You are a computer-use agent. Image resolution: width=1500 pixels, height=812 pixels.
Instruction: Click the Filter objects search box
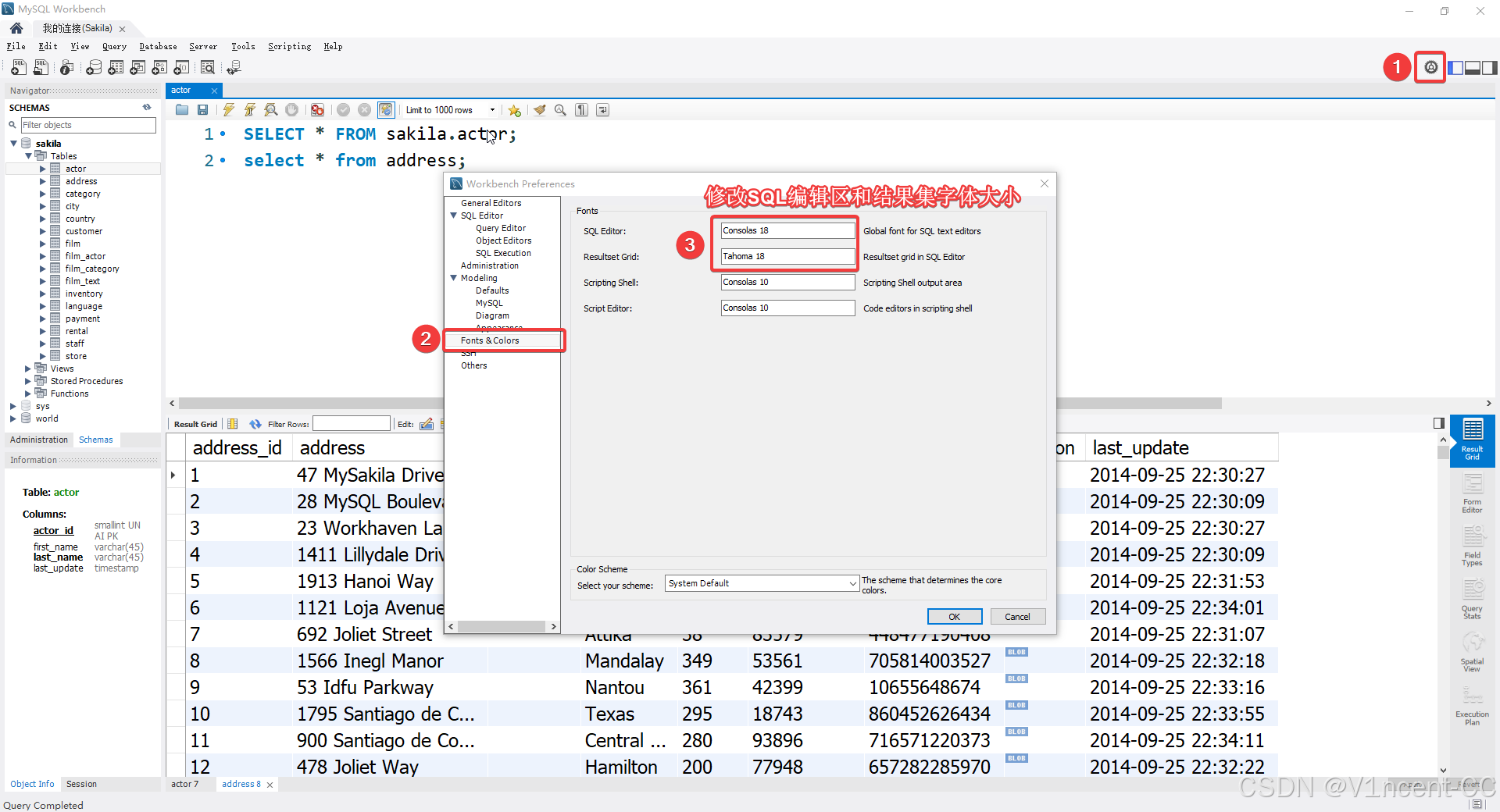click(88, 125)
